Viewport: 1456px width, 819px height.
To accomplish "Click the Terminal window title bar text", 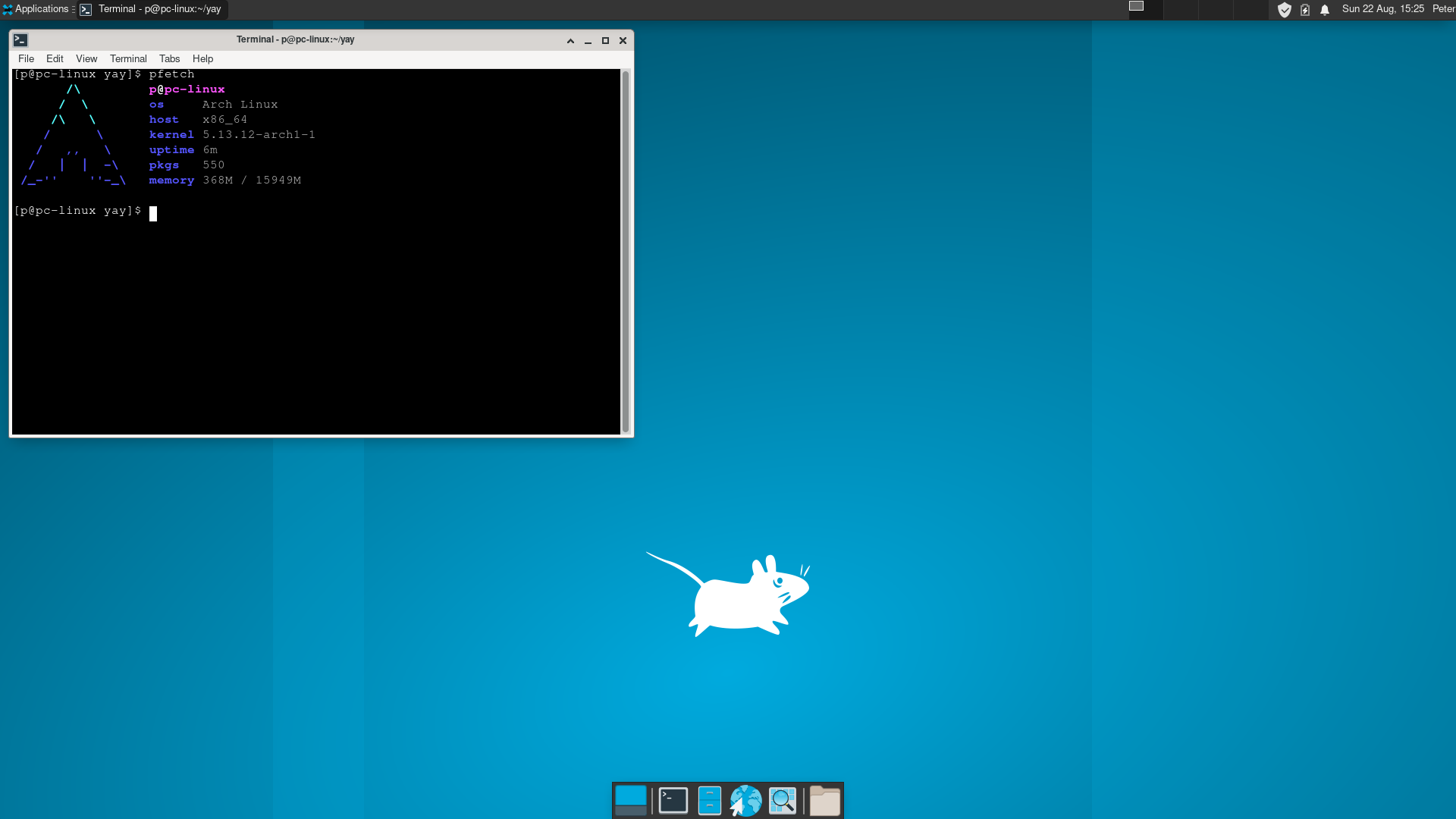I will (x=295, y=39).
